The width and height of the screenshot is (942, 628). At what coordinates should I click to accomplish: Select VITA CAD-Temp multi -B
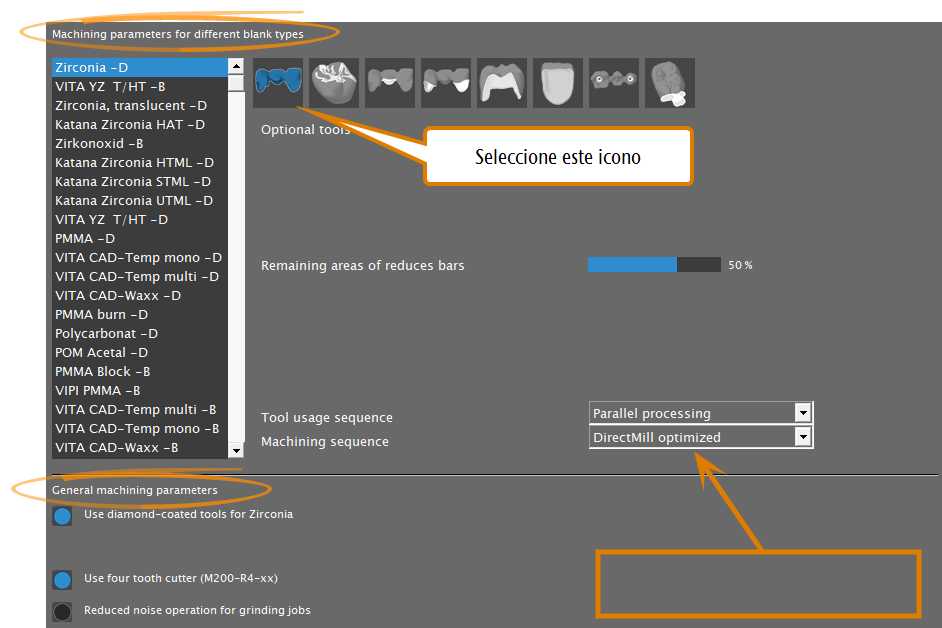coord(140,410)
